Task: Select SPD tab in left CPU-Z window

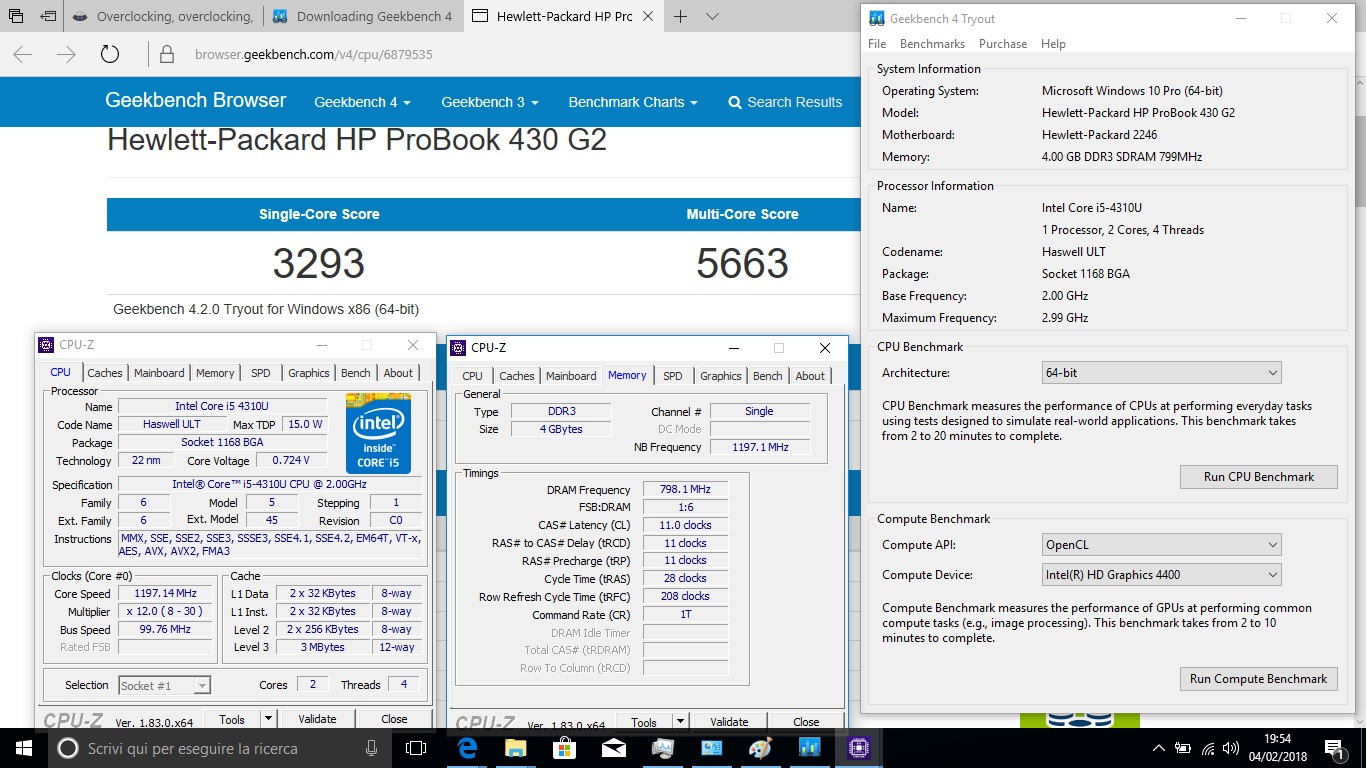Action: (261, 373)
